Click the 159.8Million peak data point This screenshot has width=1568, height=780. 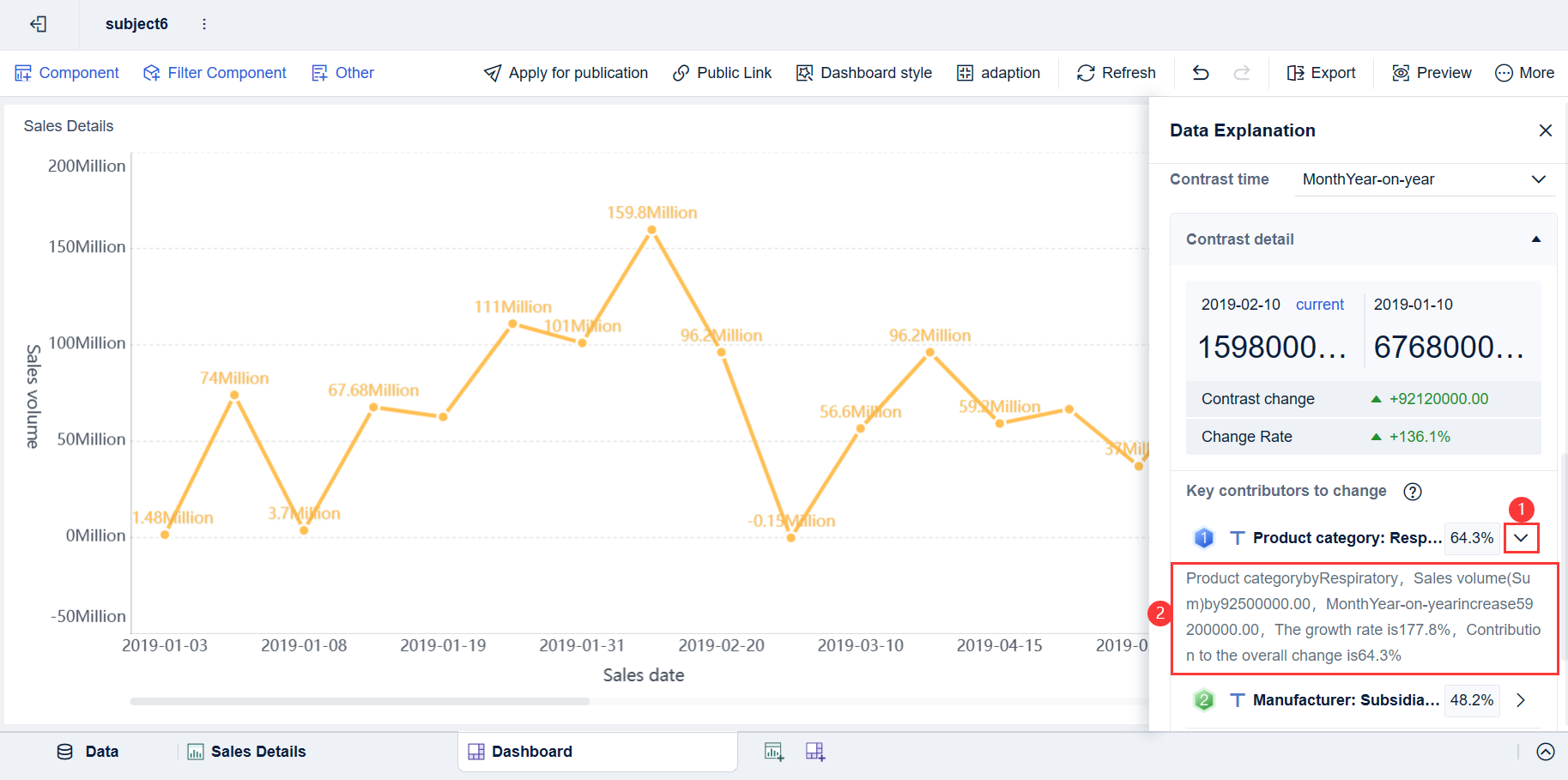pyautogui.click(x=651, y=230)
